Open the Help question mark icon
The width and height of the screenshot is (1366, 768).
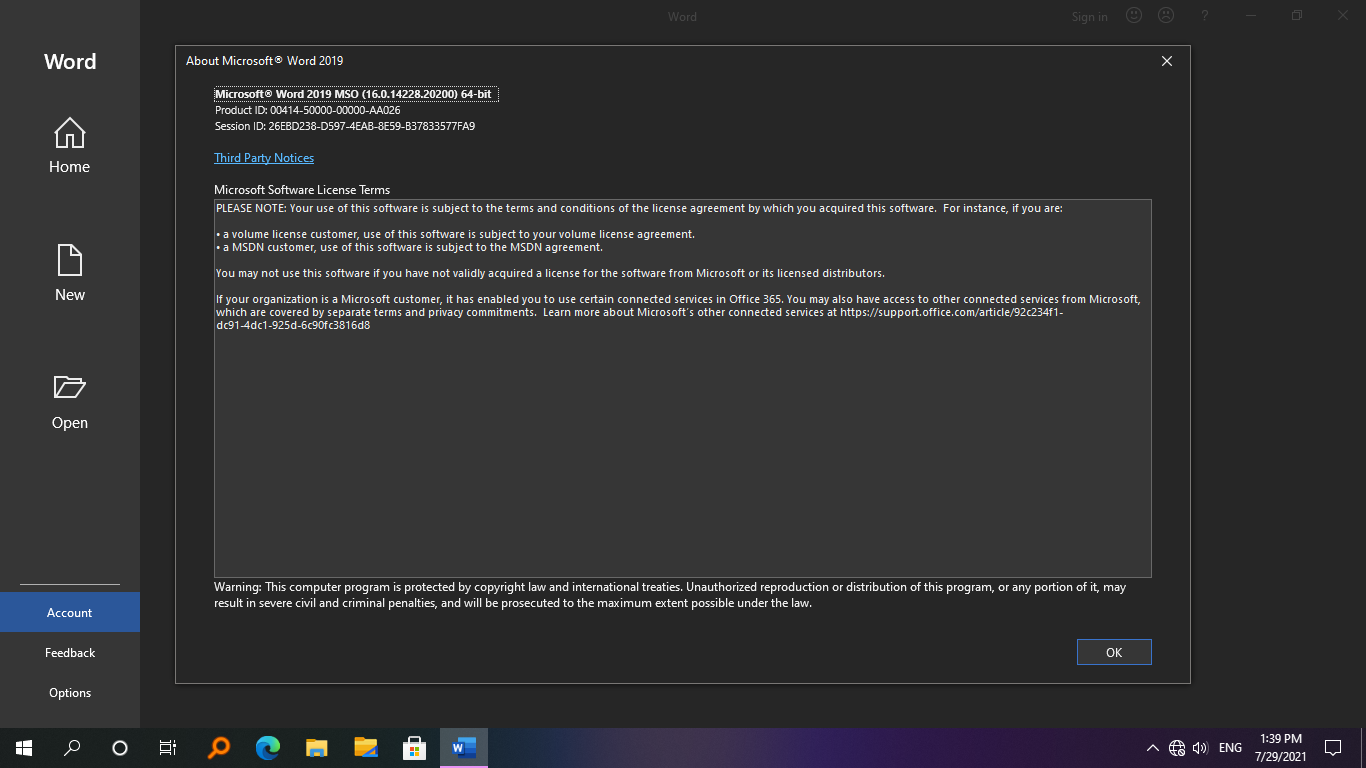pos(1205,16)
